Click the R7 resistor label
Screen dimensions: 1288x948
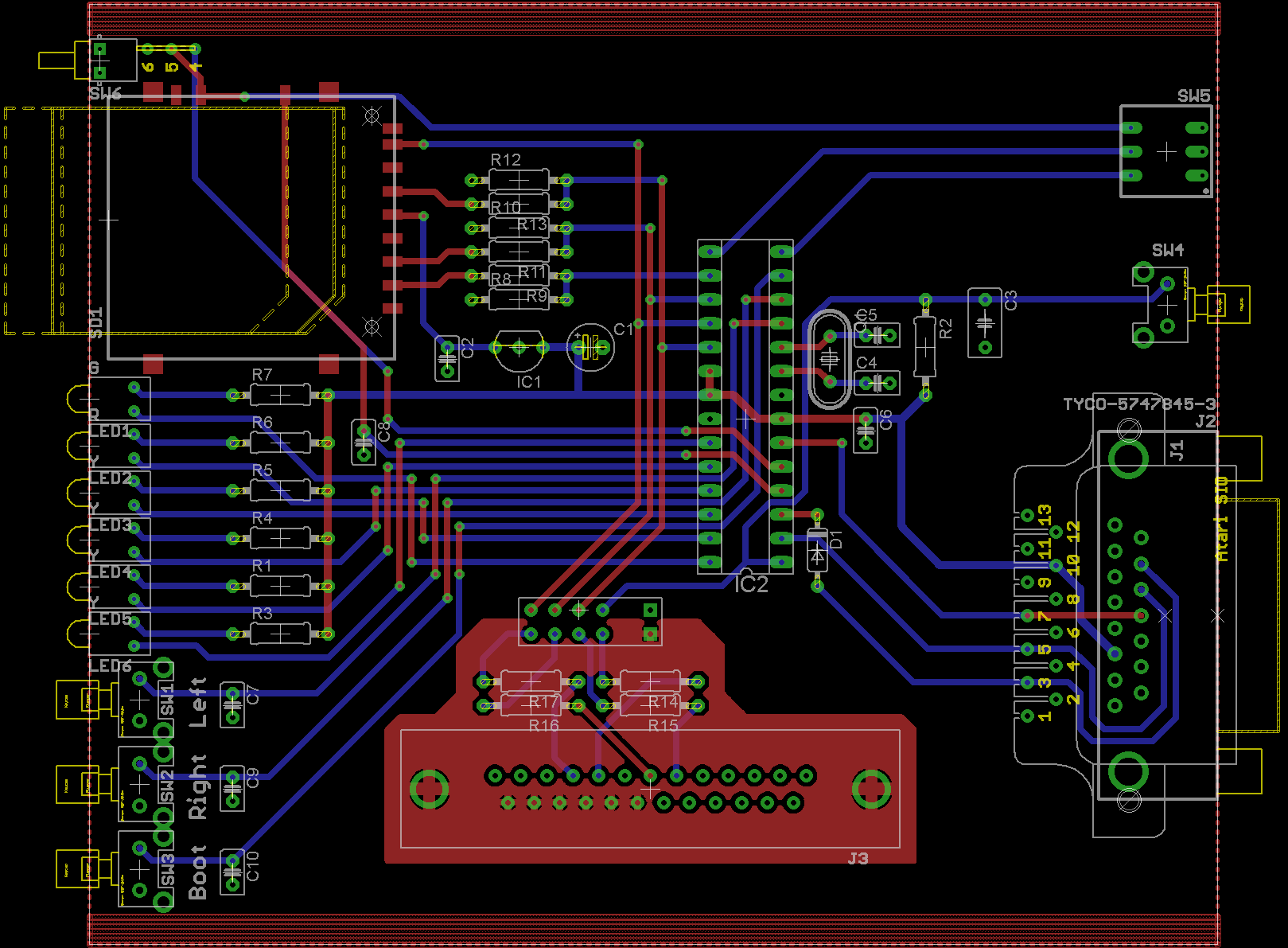click(x=263, y=375)
